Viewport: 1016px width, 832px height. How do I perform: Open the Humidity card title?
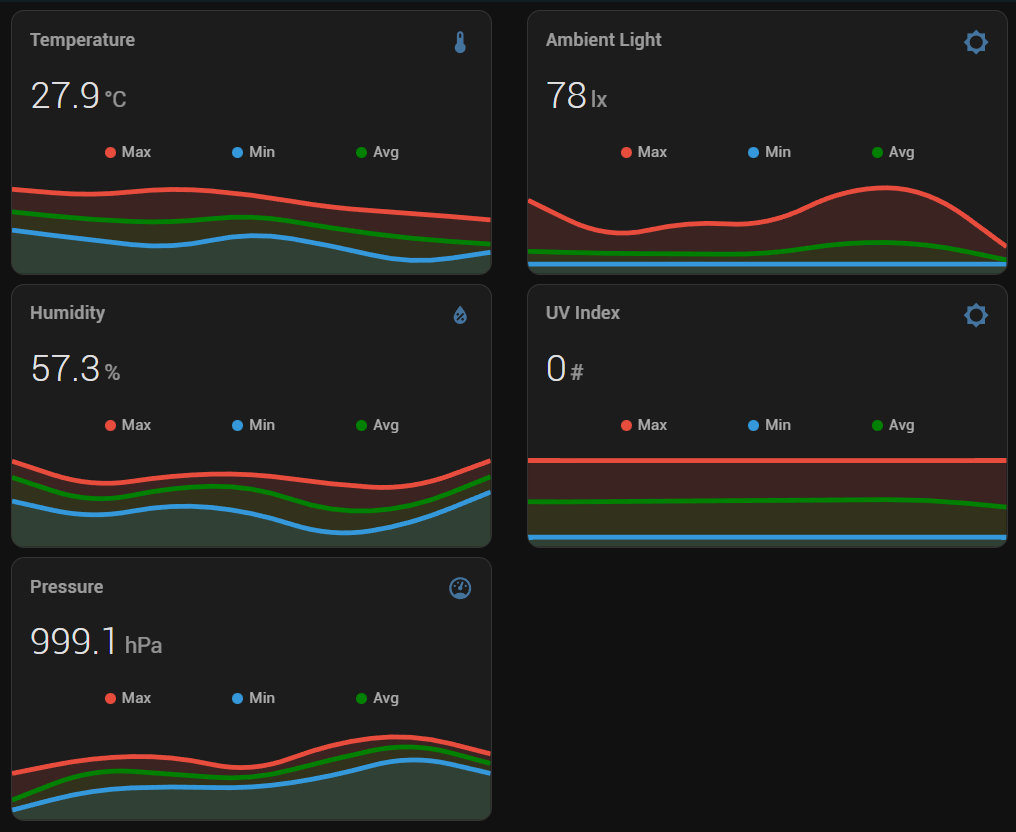(67, 313)
